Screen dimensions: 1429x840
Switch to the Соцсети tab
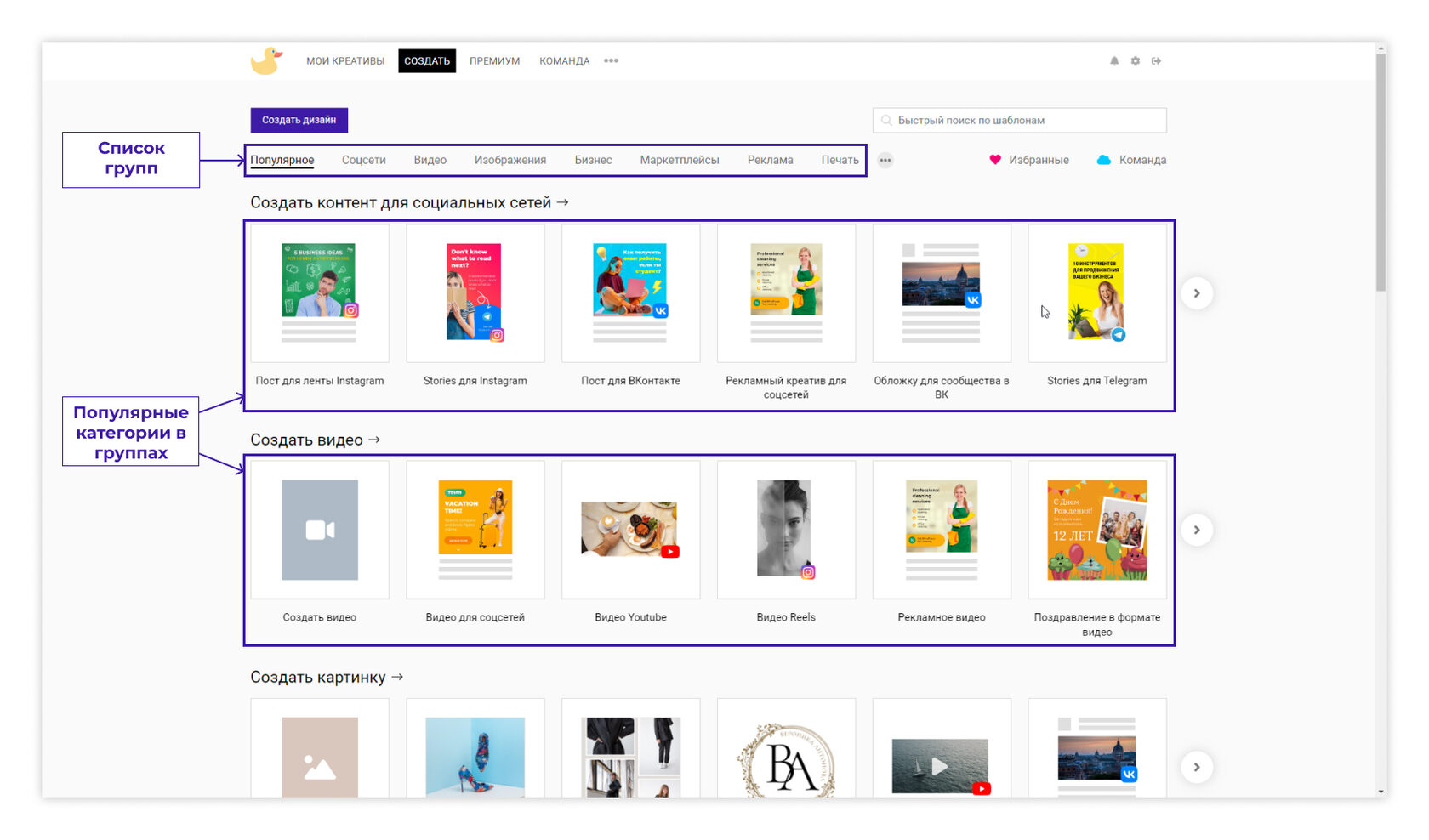(363, 160)
